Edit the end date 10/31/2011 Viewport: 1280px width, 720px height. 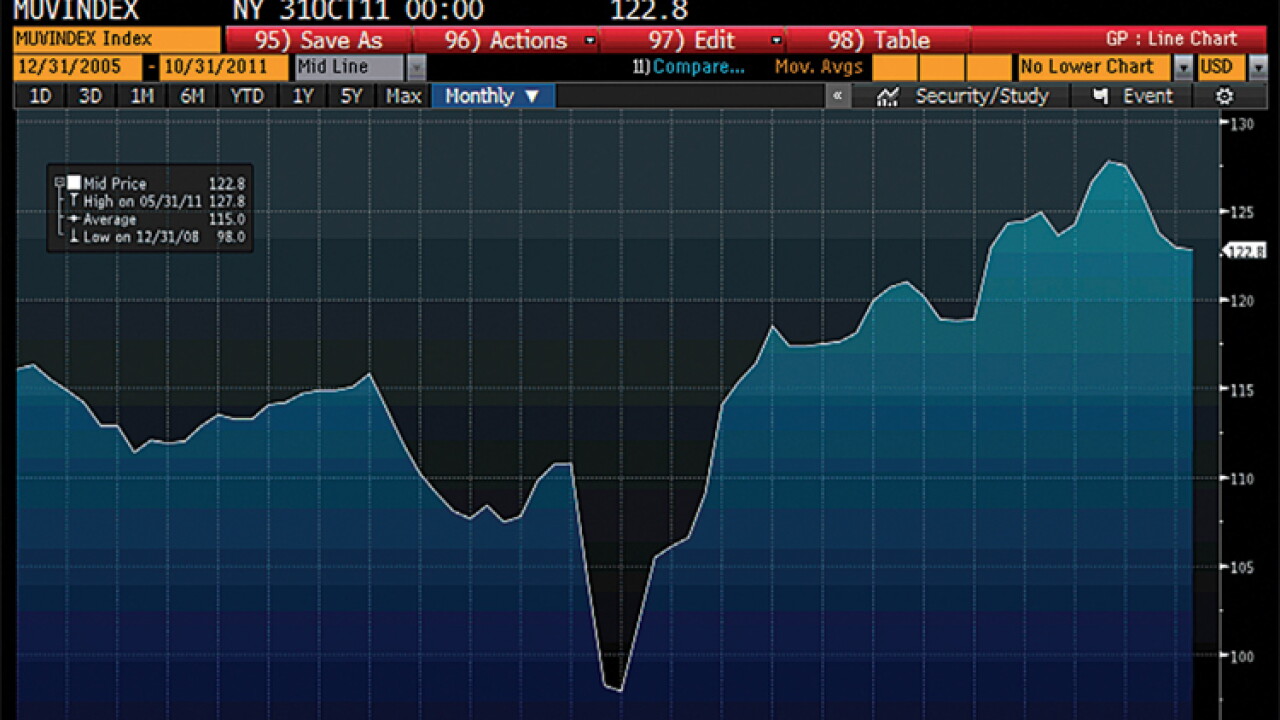point(224,67)
